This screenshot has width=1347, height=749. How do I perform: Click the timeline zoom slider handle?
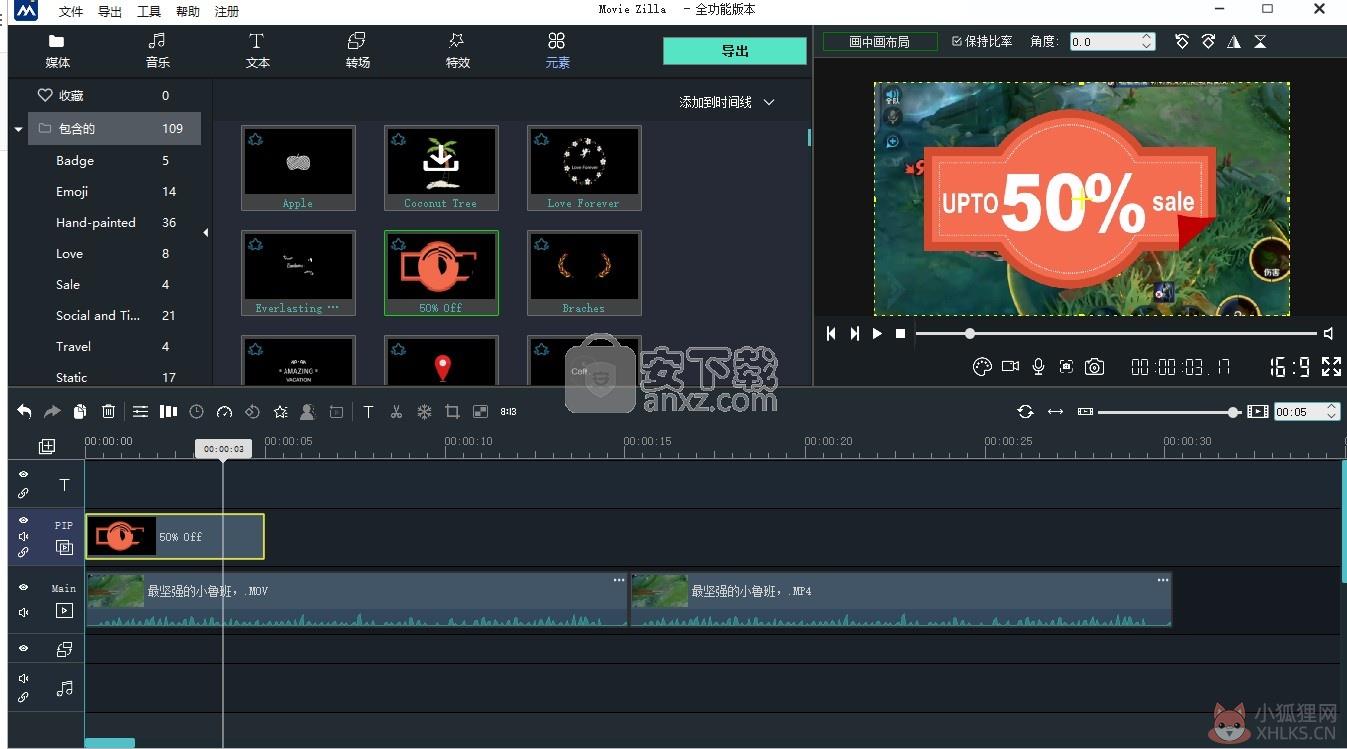[1233, 412]
